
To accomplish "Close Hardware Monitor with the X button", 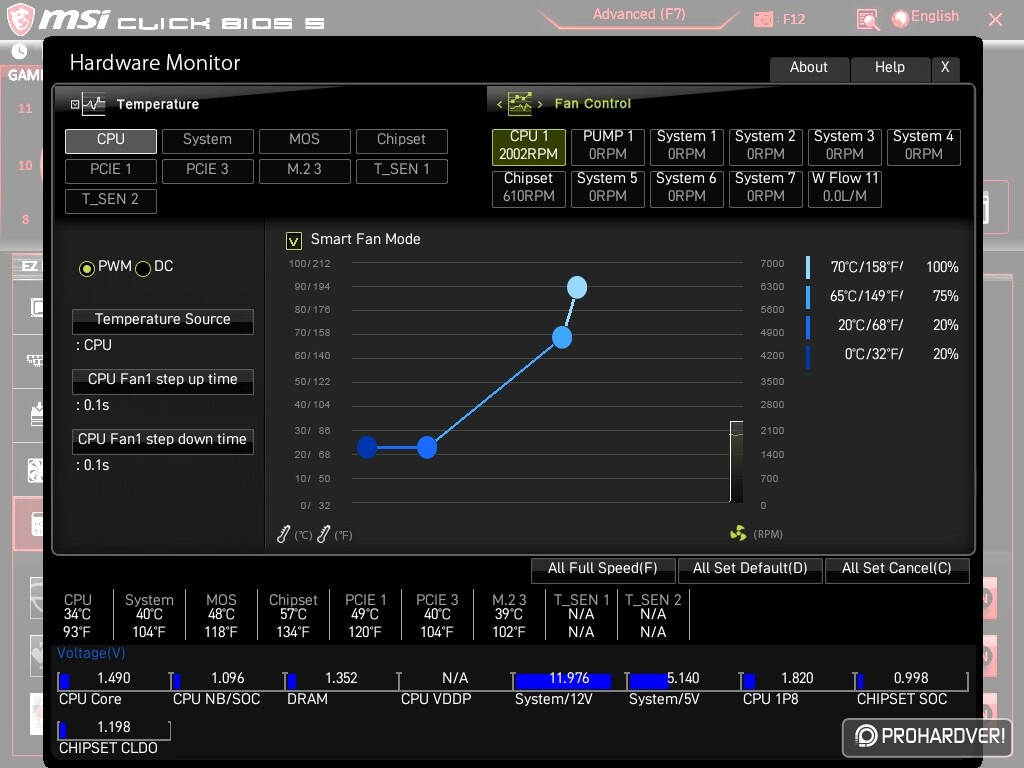I will coord(945,68).
